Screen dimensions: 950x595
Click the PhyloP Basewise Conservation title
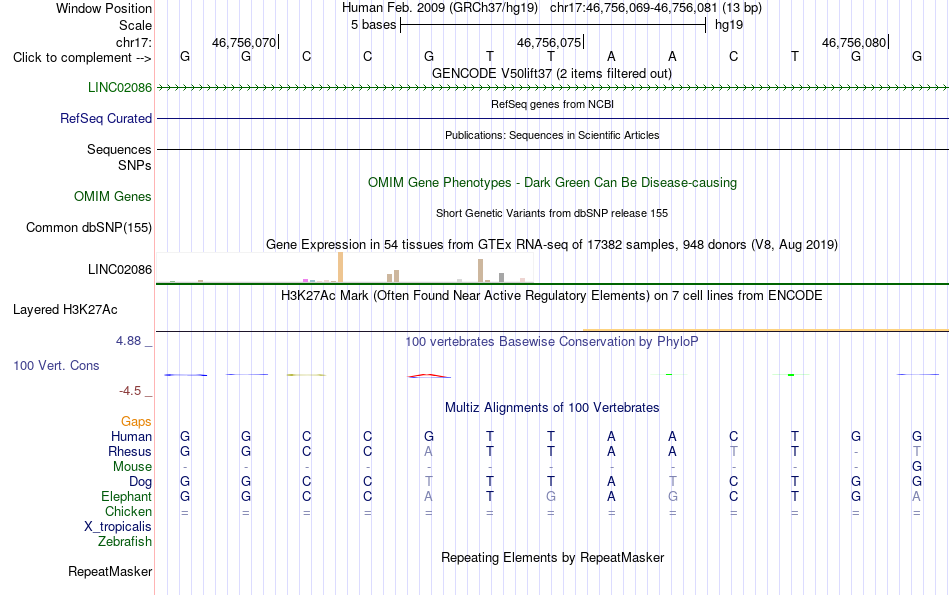(551, 341)
